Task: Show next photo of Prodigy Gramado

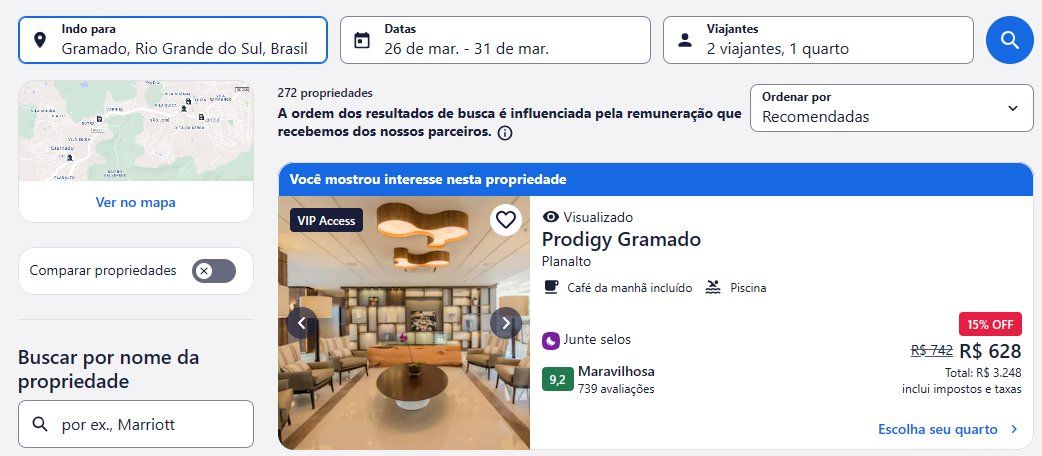Action: coord(506,323)
